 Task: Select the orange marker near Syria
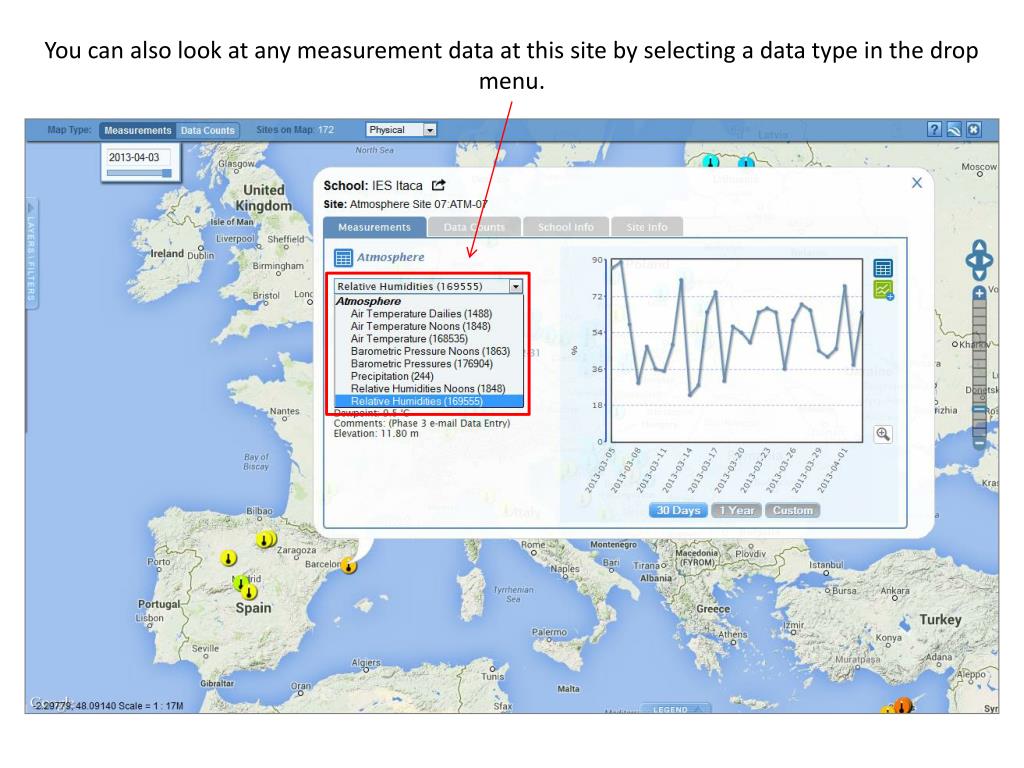[903, 705]
